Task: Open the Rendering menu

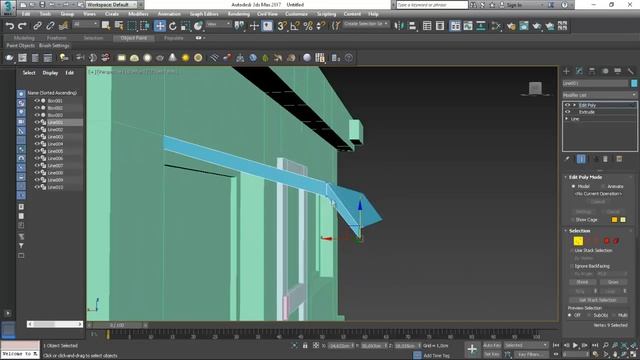Action: tap(239, 14)
